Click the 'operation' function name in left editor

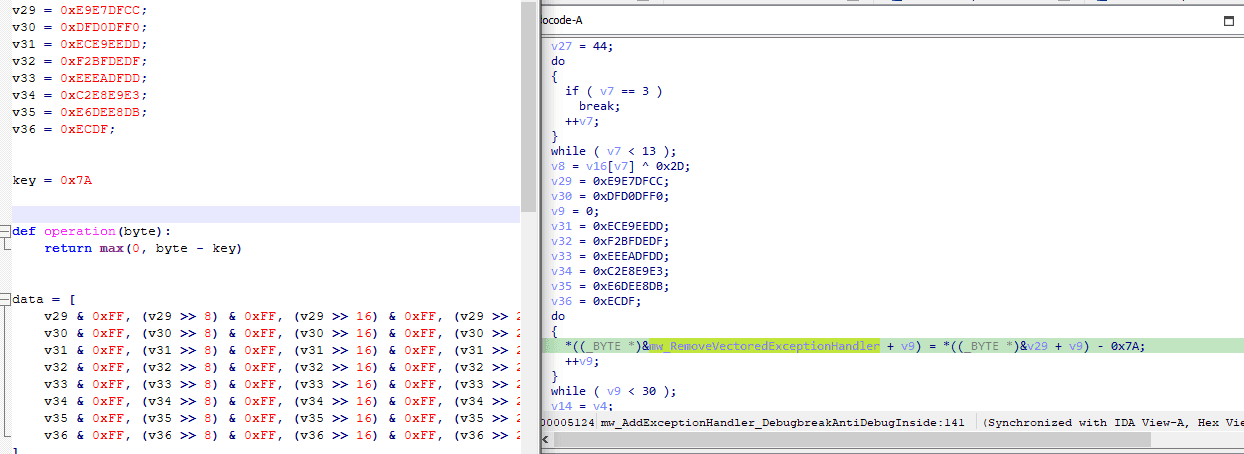tap(80, 231)
